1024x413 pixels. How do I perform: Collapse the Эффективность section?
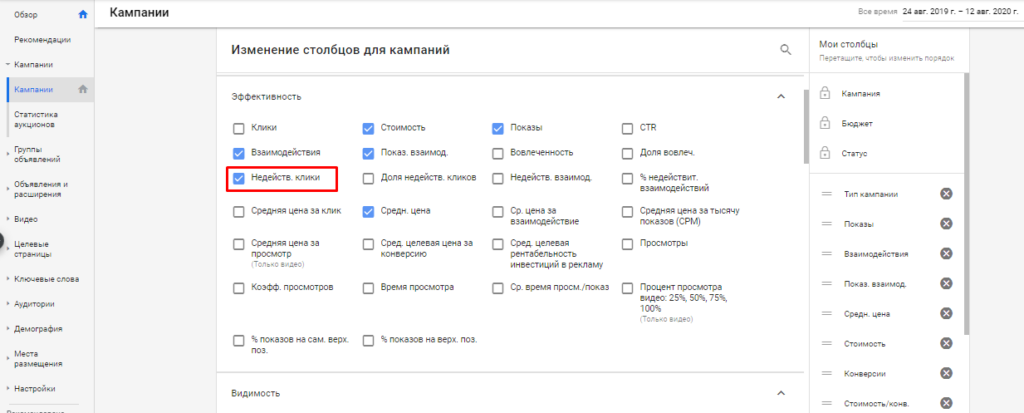point(781,96)
